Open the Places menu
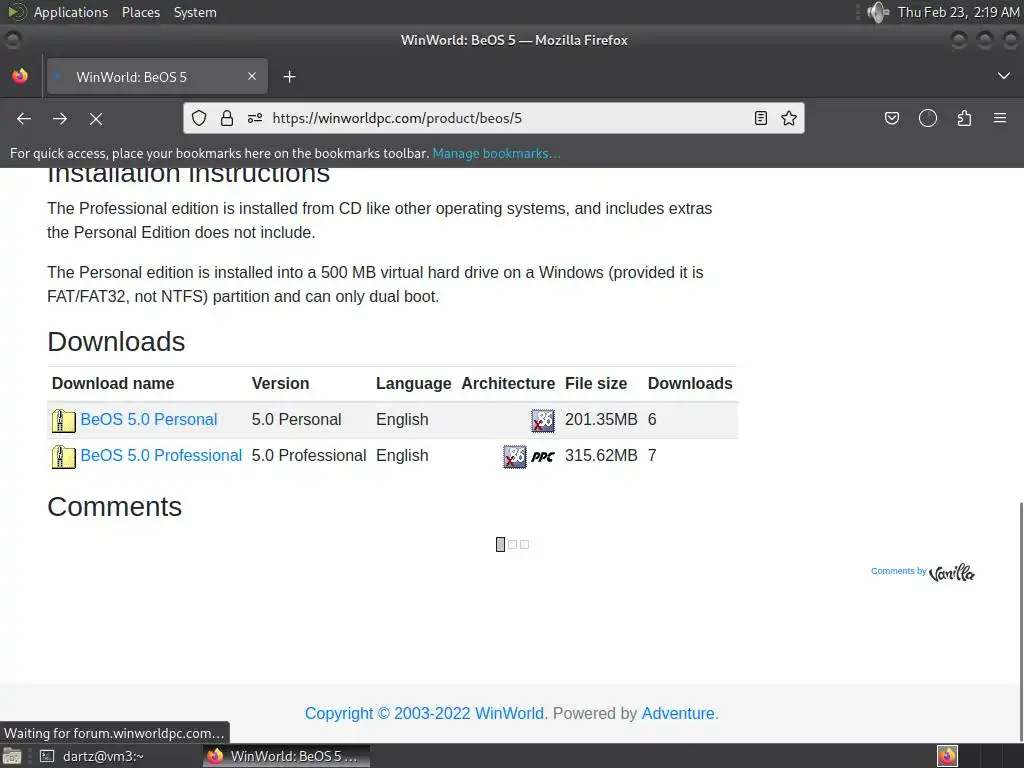The height and width of the screenshot is (768, 1024). pyautogui.click(x=141, y=12)
